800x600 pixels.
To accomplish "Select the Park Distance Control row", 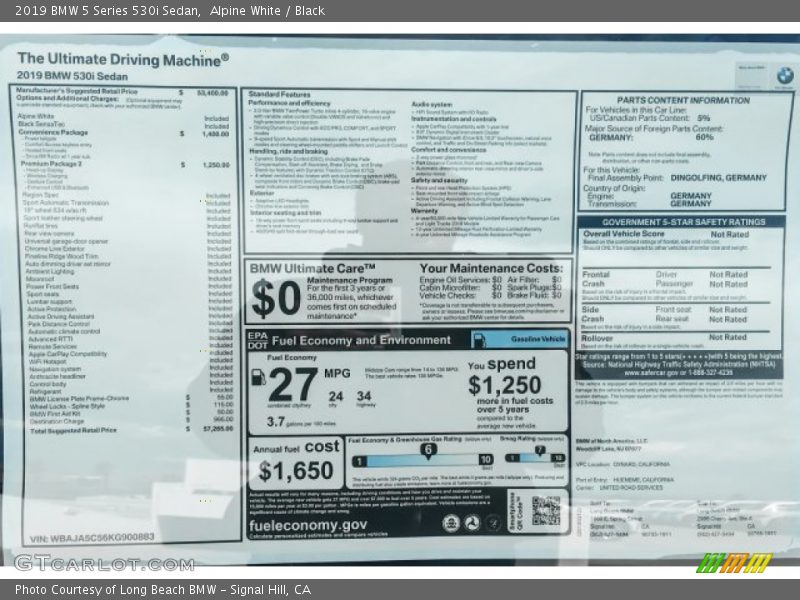I will (x=130, y=324).
